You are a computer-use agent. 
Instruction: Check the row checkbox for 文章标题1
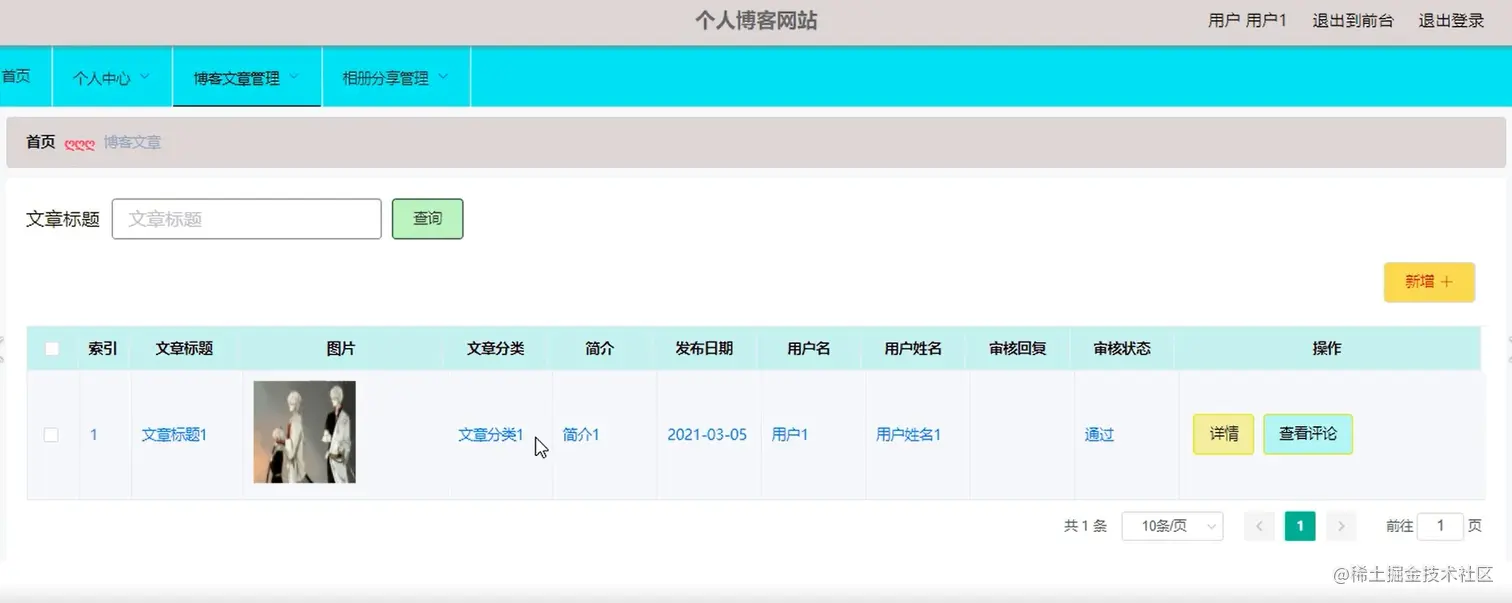tap(51, 434)
